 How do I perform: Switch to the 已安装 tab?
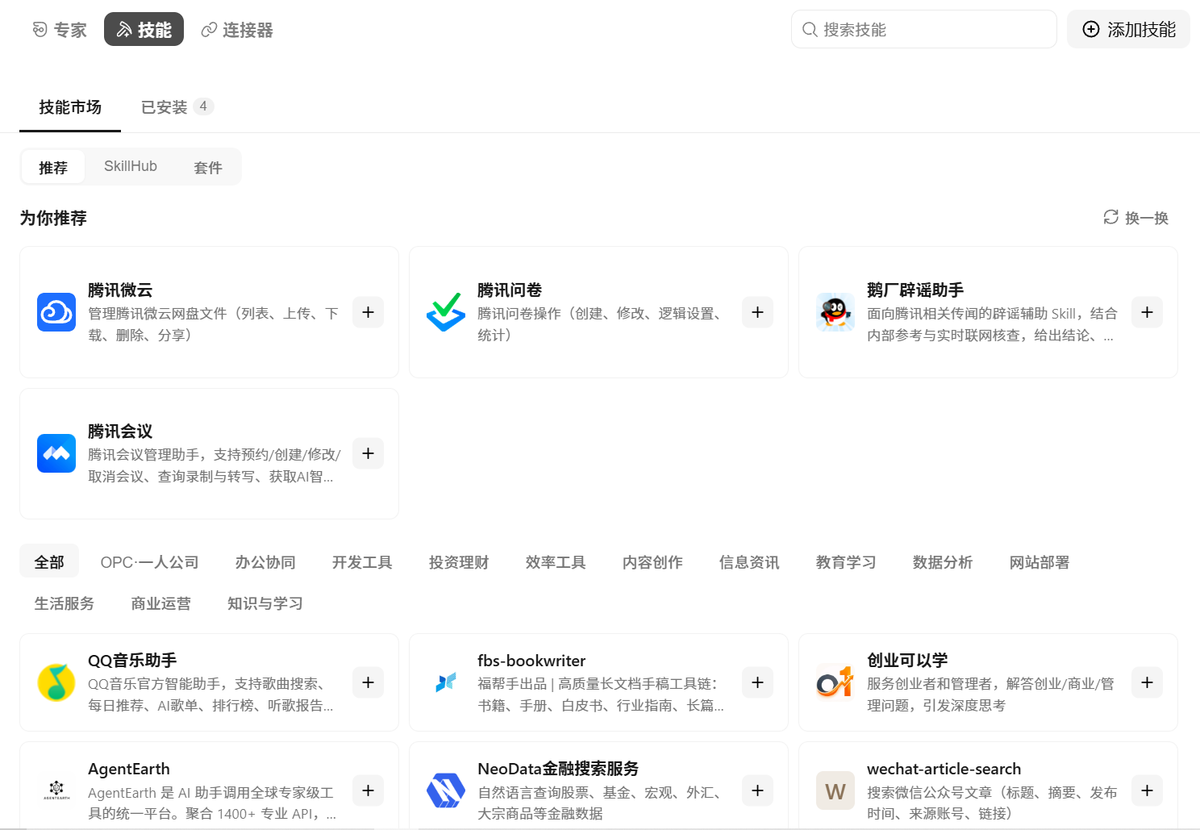coord(176,107)
